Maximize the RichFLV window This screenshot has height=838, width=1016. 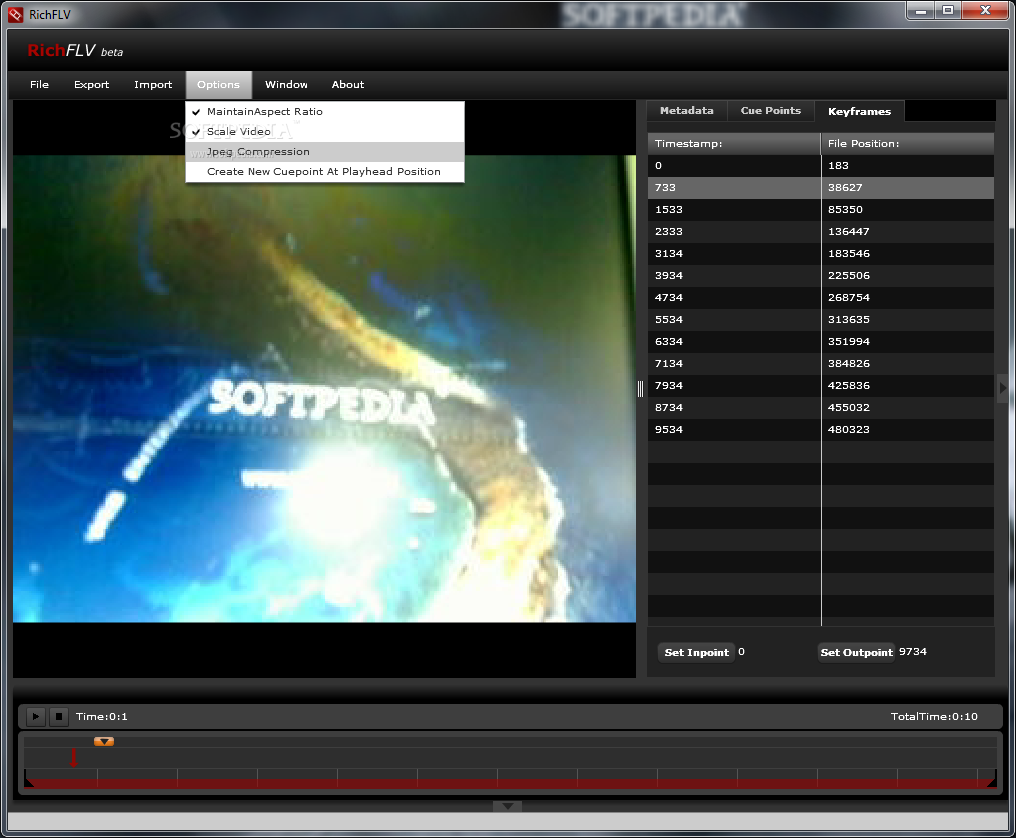tap(948, 10)
